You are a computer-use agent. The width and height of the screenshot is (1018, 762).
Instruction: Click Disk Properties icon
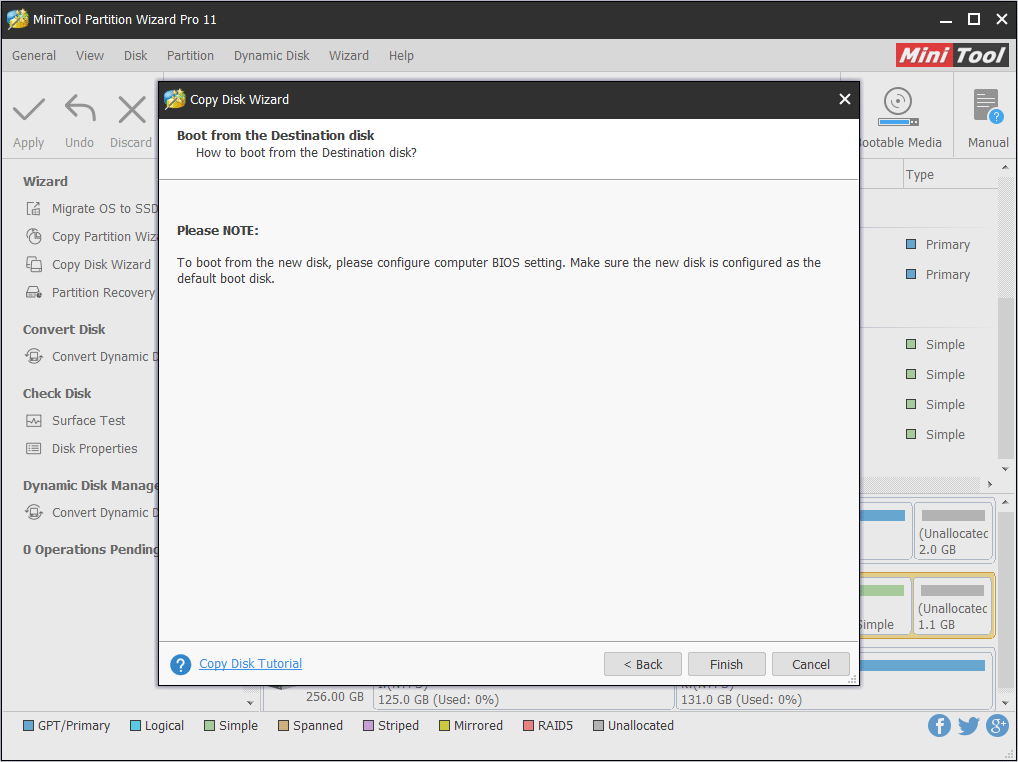click(x=34, y=449)
